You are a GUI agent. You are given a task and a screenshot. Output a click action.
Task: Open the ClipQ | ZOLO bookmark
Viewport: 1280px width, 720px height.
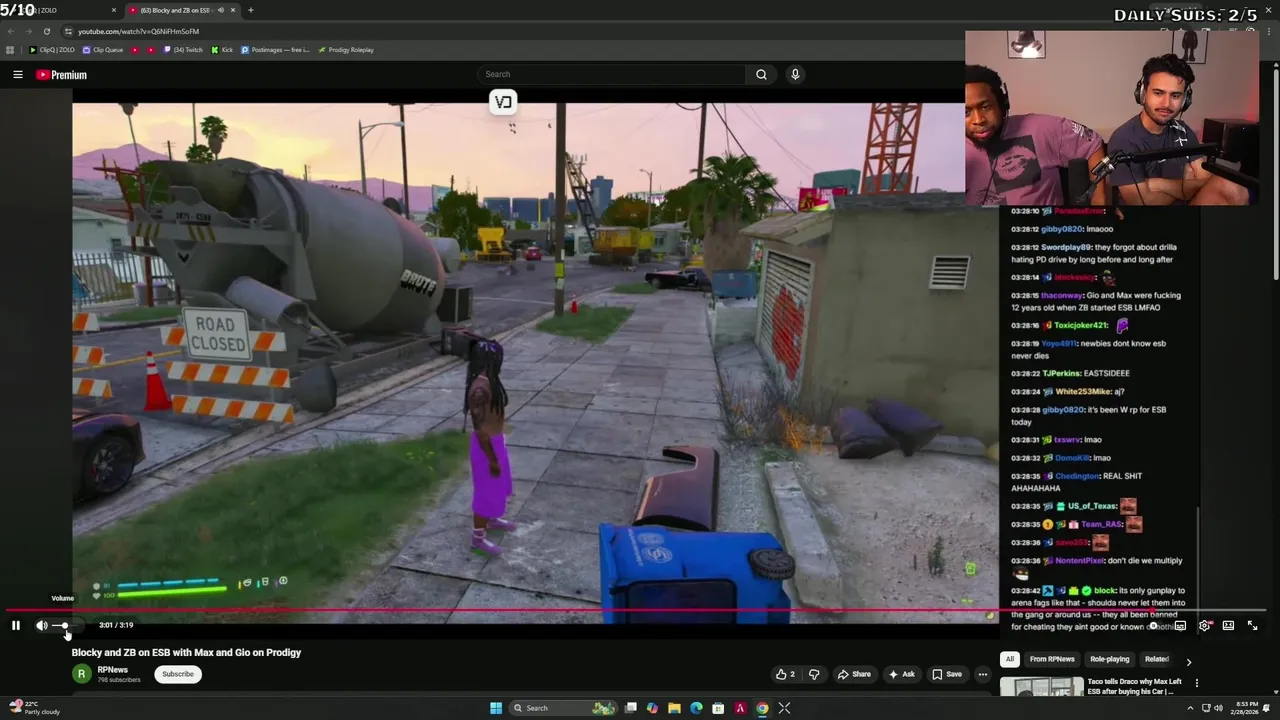(x=52, y=50)
